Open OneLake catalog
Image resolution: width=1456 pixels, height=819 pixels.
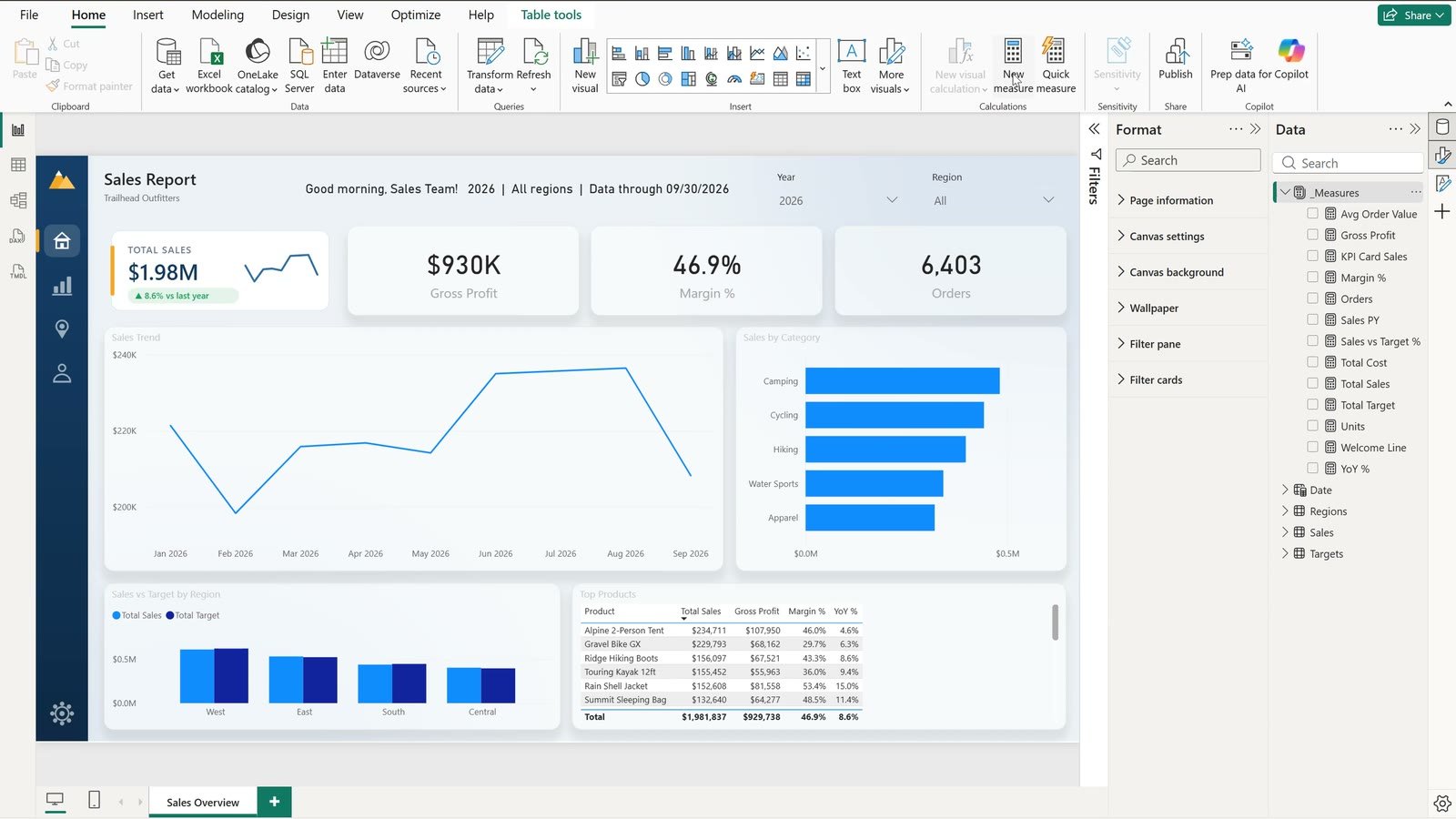[258, 66]
